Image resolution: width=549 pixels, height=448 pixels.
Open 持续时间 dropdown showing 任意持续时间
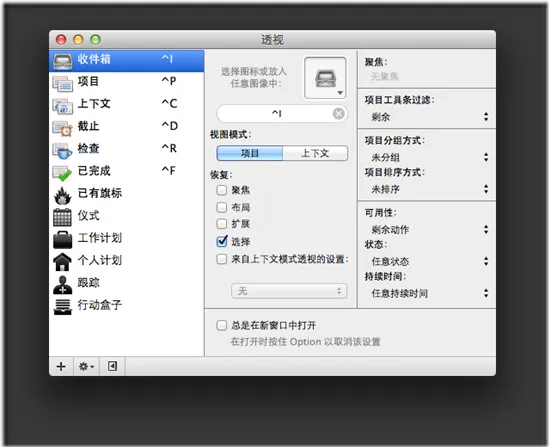pos(429,293)
